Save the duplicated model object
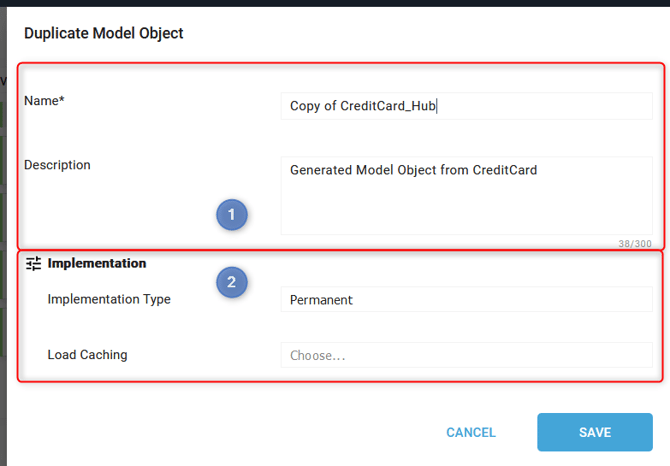 [595, 432]
